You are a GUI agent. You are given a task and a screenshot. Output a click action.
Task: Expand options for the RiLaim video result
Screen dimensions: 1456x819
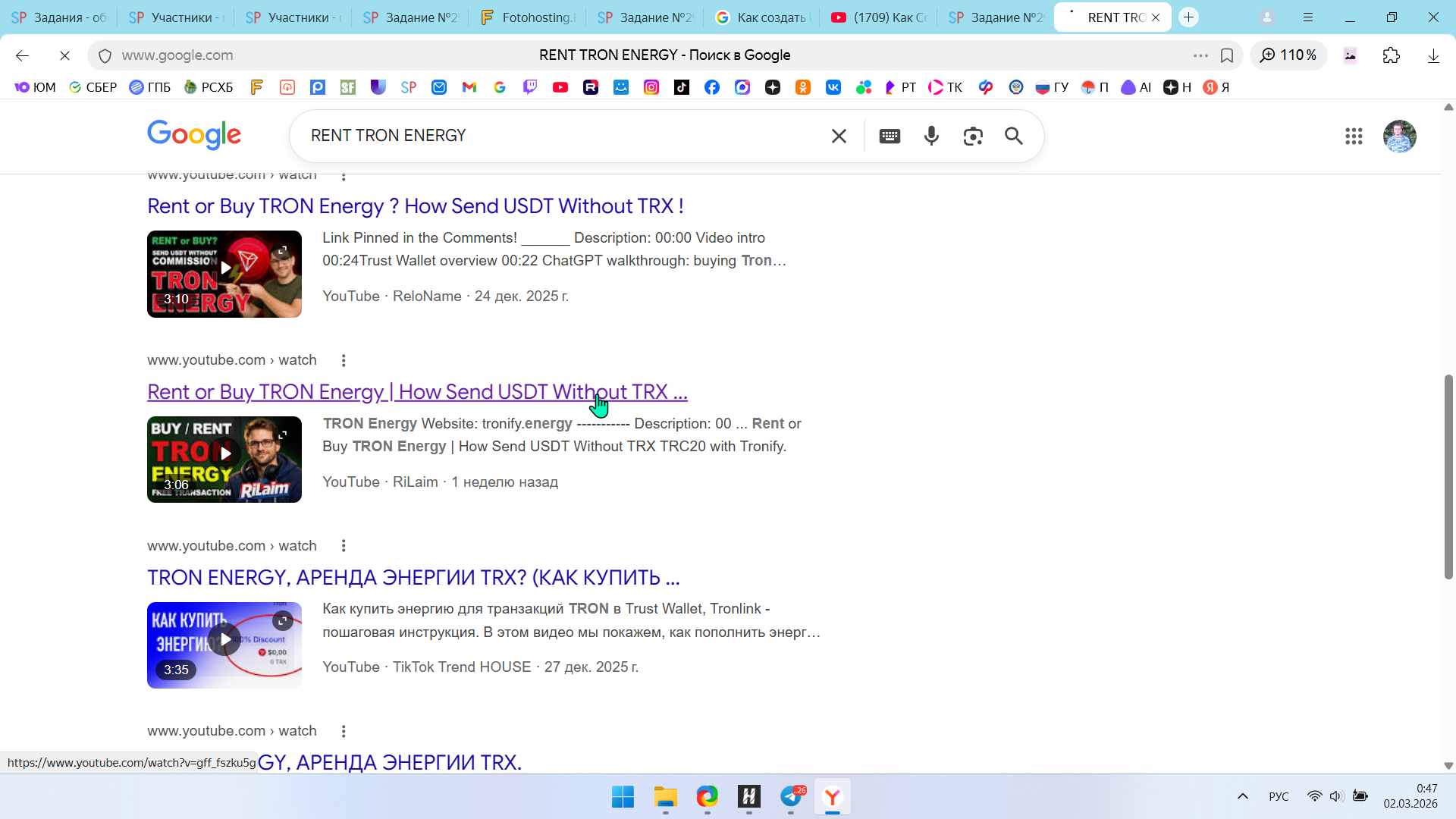(x=344, y=360)
